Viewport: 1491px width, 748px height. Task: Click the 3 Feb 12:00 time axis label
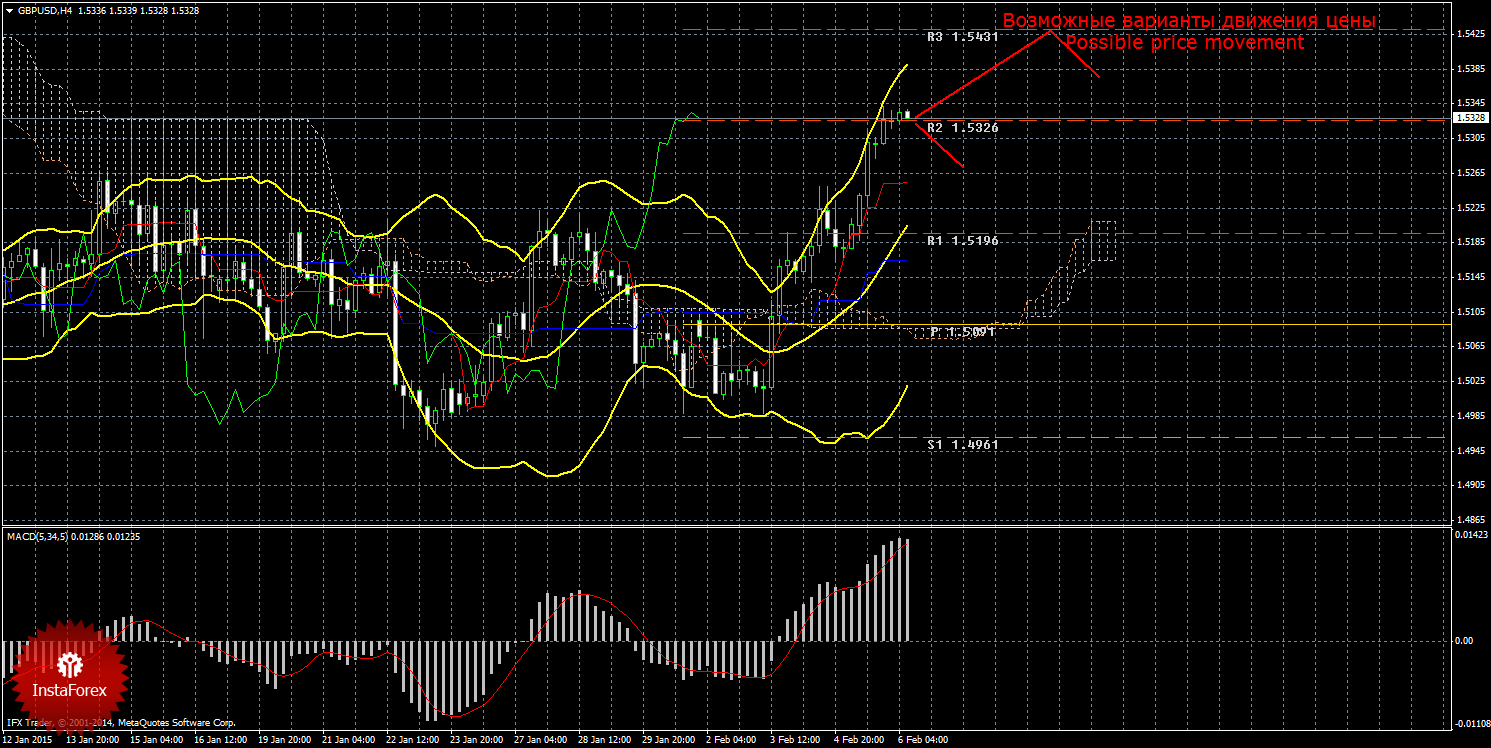(795, 741)
